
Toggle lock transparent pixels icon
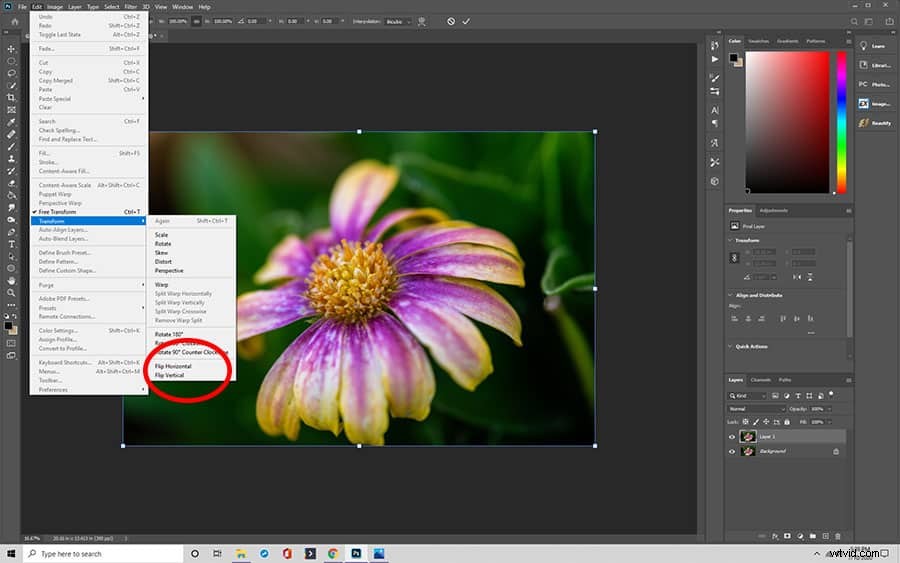[x=746, y=422]
